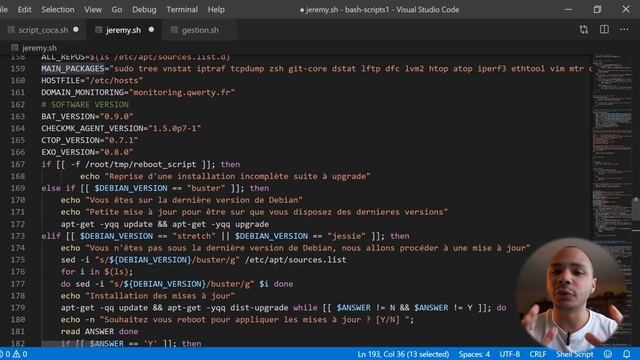The width and height of the screenshot is (640, 360).
Task: Open the Debug menu
Action: [144, 9]
